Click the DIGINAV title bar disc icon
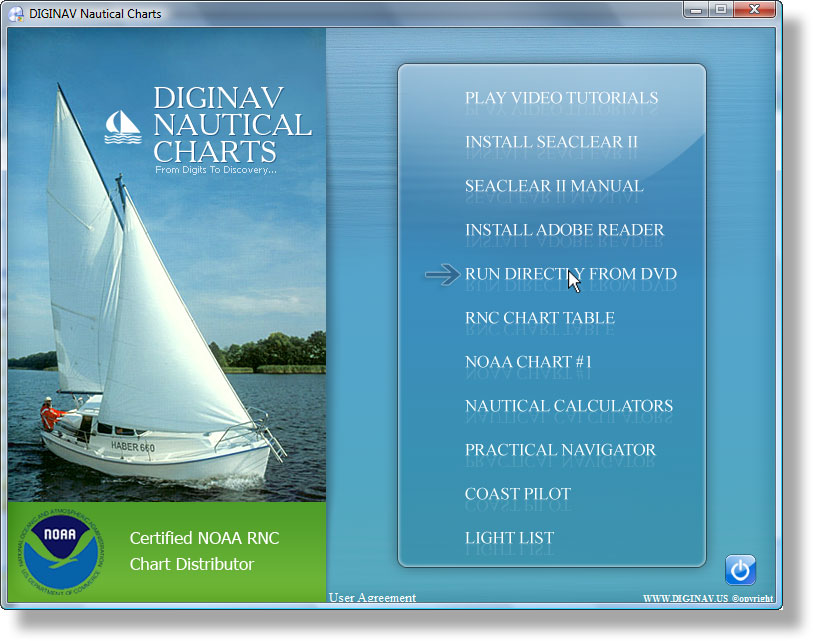 pyautogui.click(x=16, y=13)
